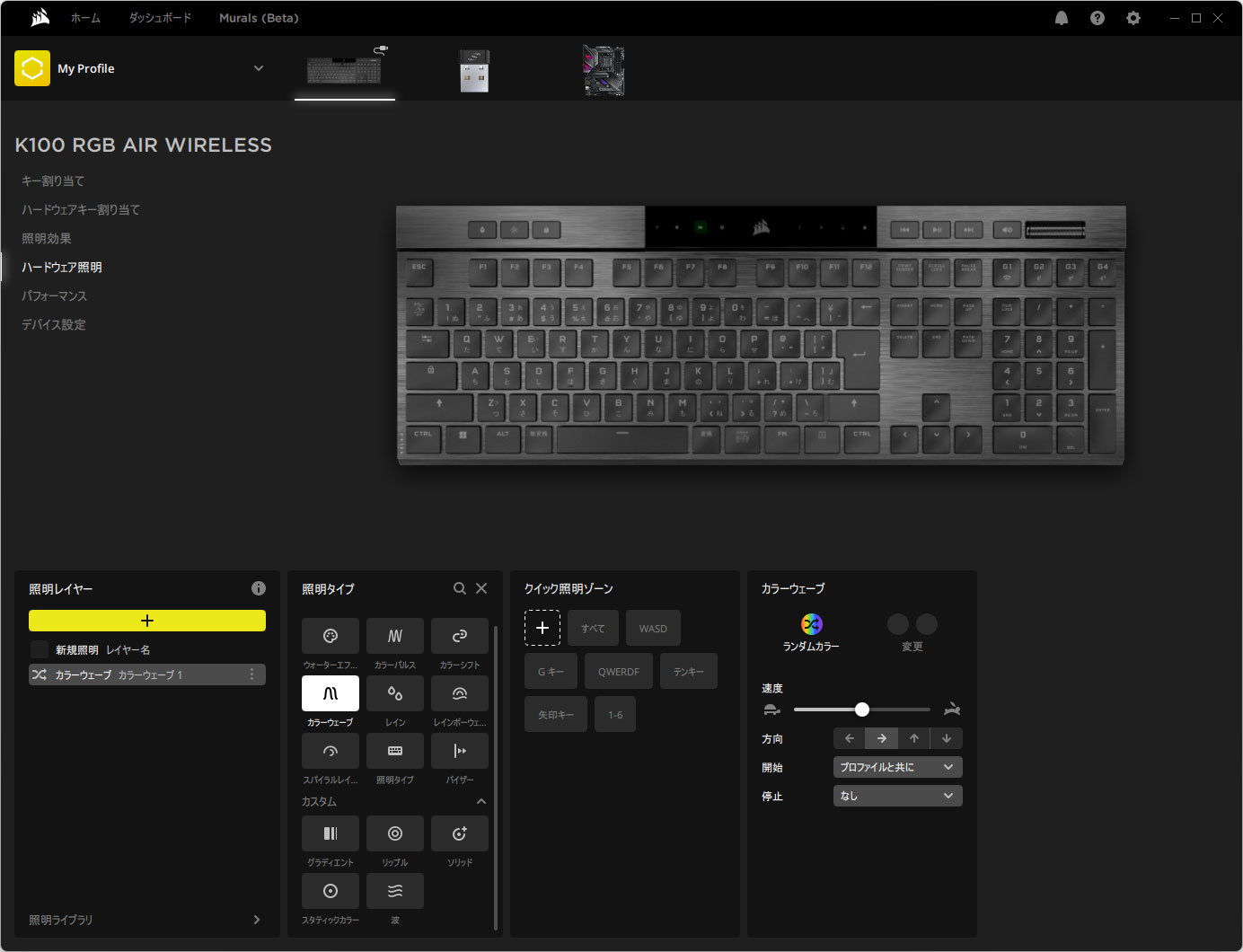Pick the カラーシフト lighting effect

click(460, 636)
